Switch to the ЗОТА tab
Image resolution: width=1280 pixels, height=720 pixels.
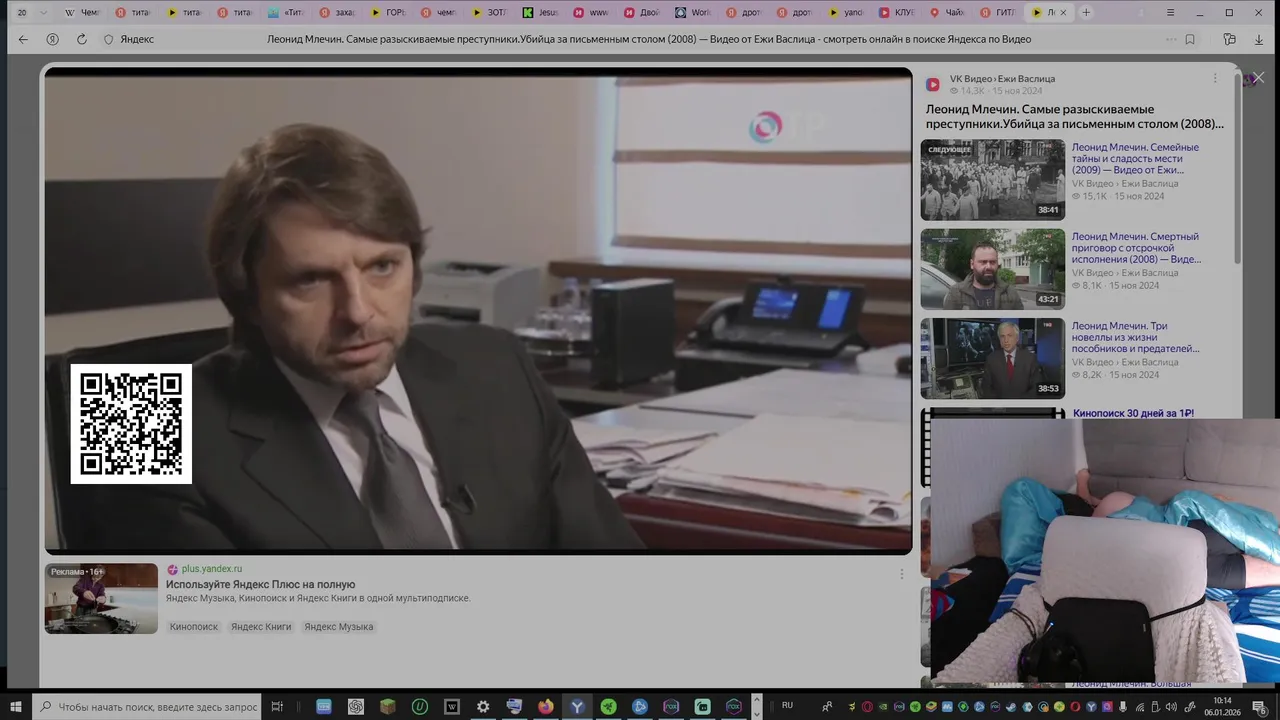(490, 13)
